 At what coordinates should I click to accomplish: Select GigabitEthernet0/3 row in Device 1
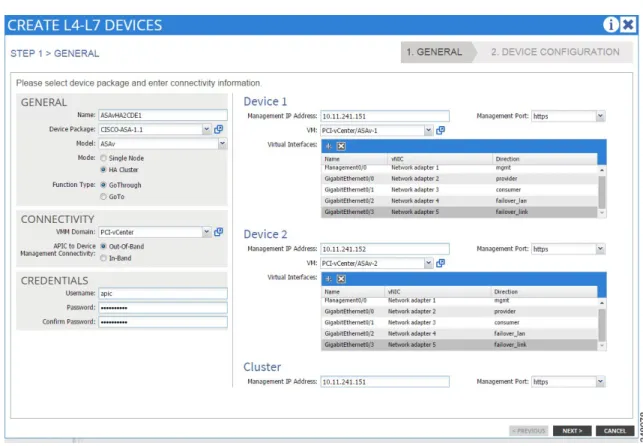(x=459, y=212)
